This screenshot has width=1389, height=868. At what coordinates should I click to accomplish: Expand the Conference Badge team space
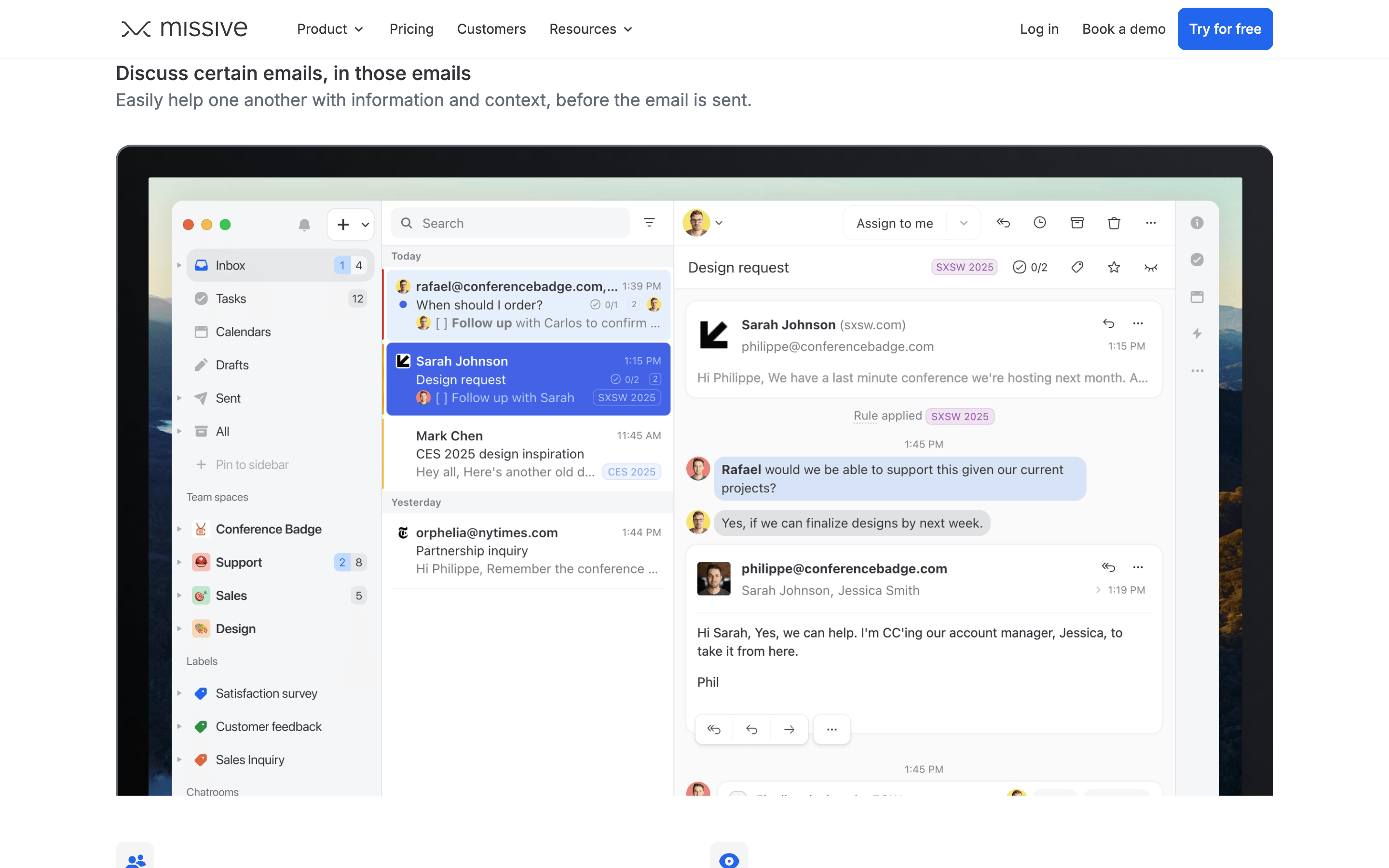179,529
